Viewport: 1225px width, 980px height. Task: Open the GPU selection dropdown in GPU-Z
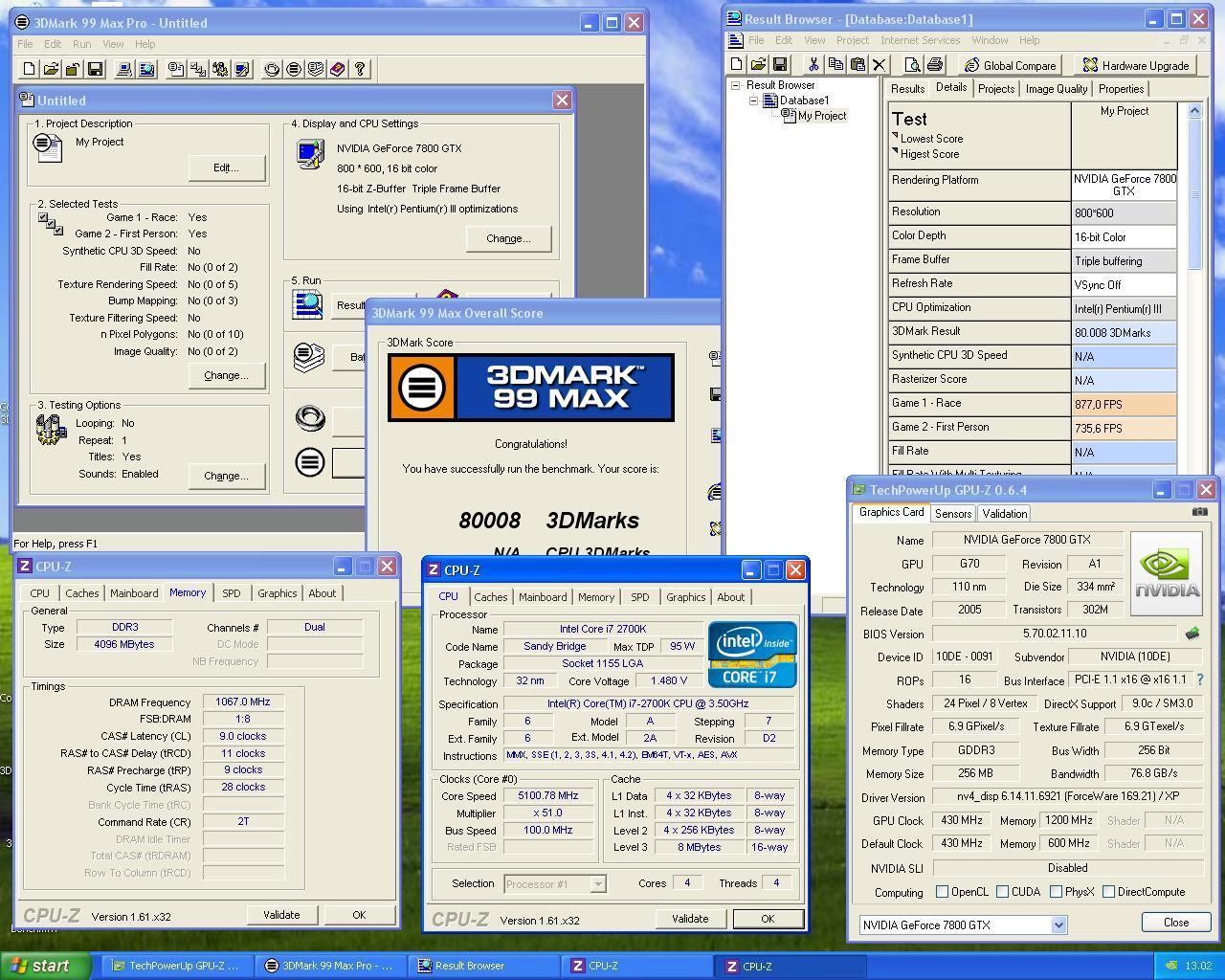coord(1058,924)
